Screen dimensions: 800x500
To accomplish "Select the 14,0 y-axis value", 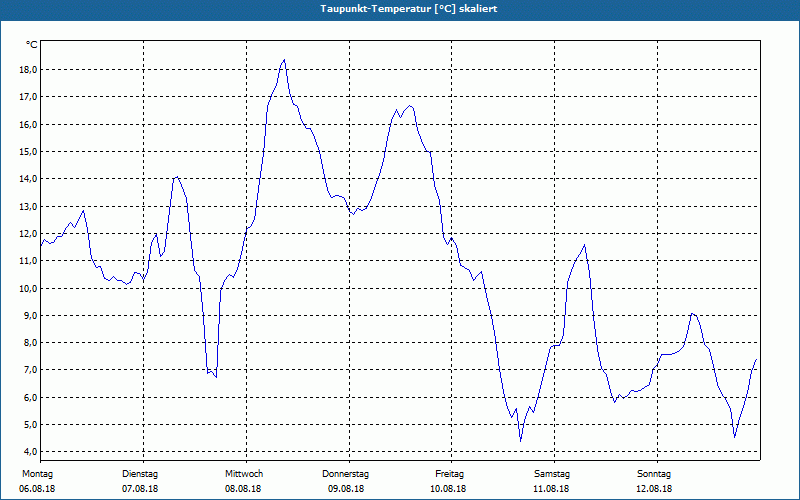I will tap(28, 179).
